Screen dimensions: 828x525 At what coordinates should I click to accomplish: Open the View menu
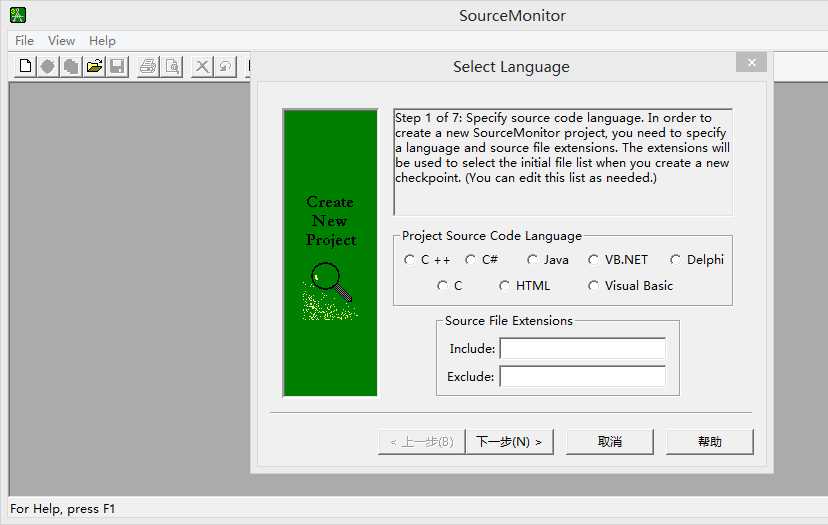[x=61, y=41]
